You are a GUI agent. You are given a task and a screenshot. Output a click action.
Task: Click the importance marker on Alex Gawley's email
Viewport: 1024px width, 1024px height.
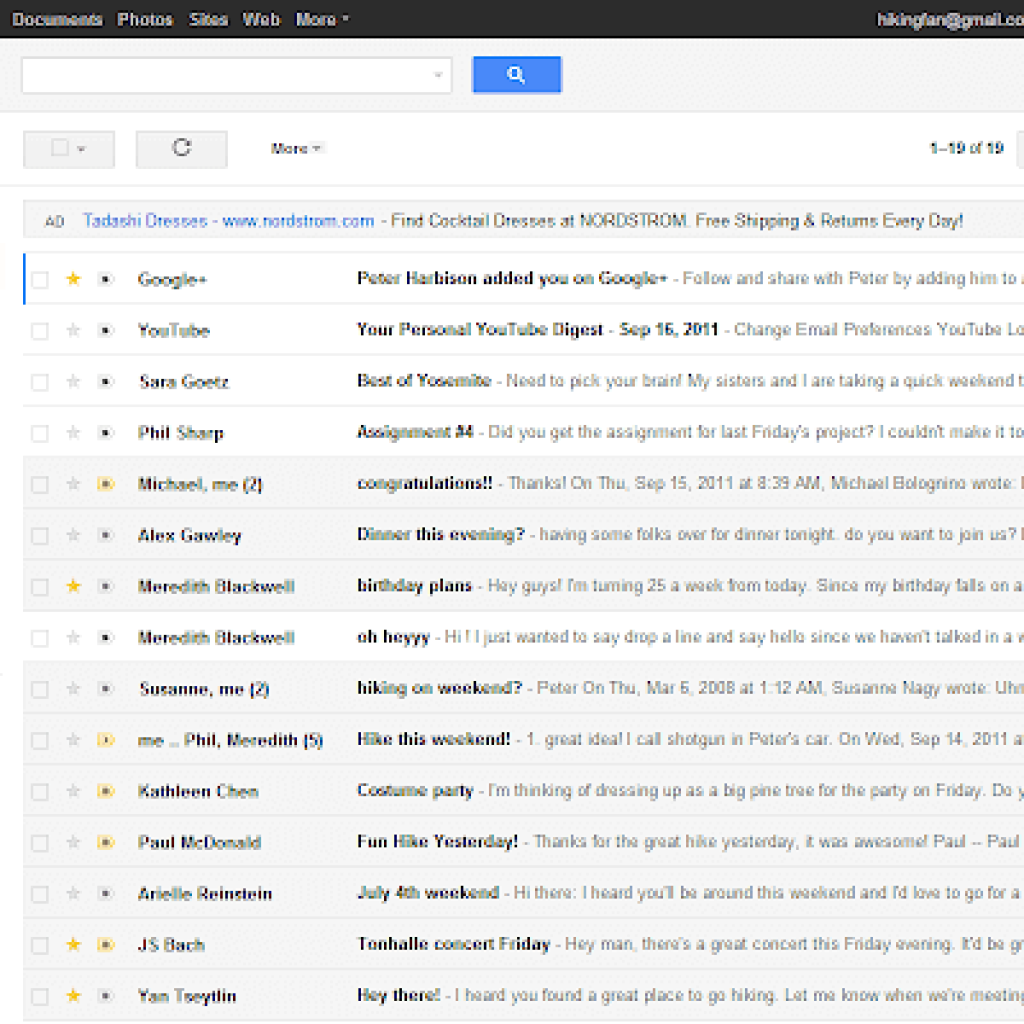click(x=105, y=535)
